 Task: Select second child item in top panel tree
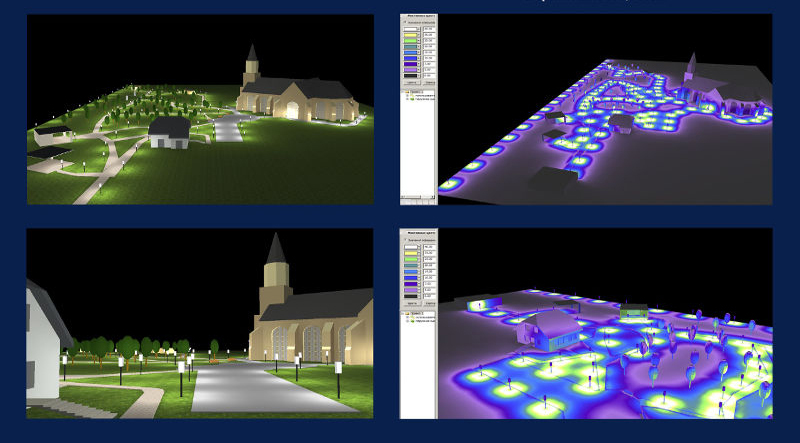424,99
